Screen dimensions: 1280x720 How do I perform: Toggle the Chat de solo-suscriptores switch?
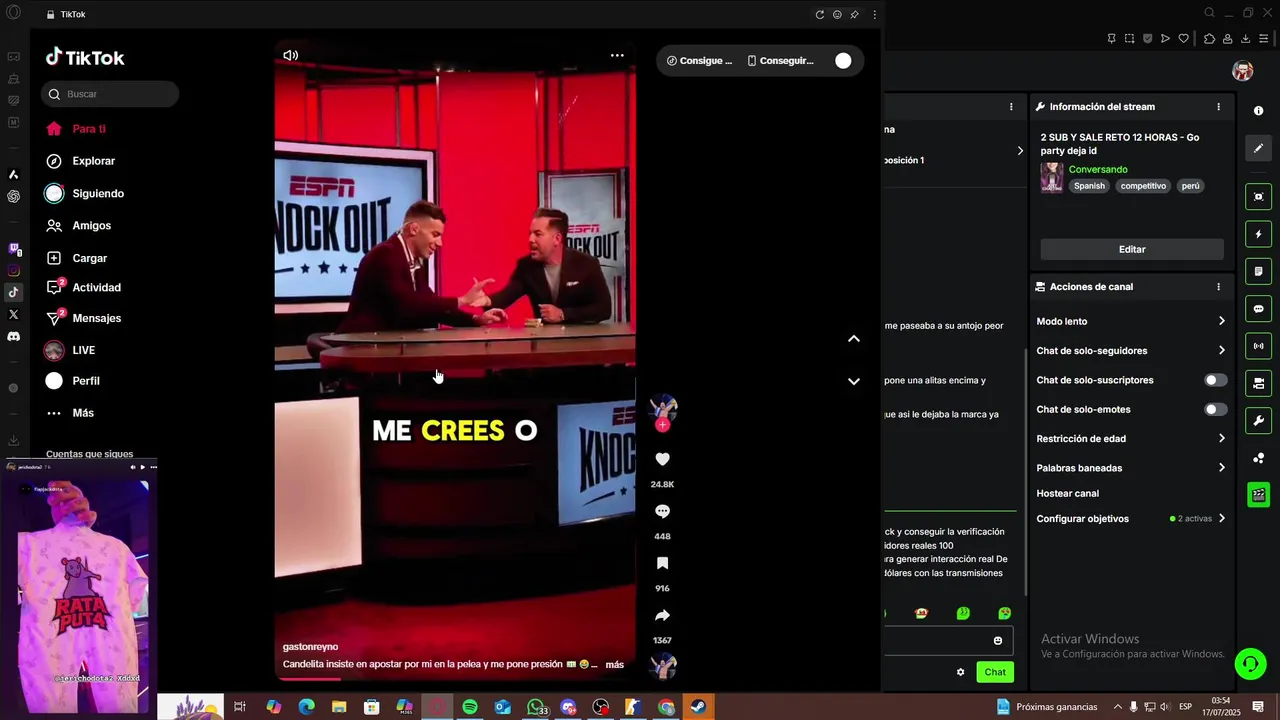1215,380
